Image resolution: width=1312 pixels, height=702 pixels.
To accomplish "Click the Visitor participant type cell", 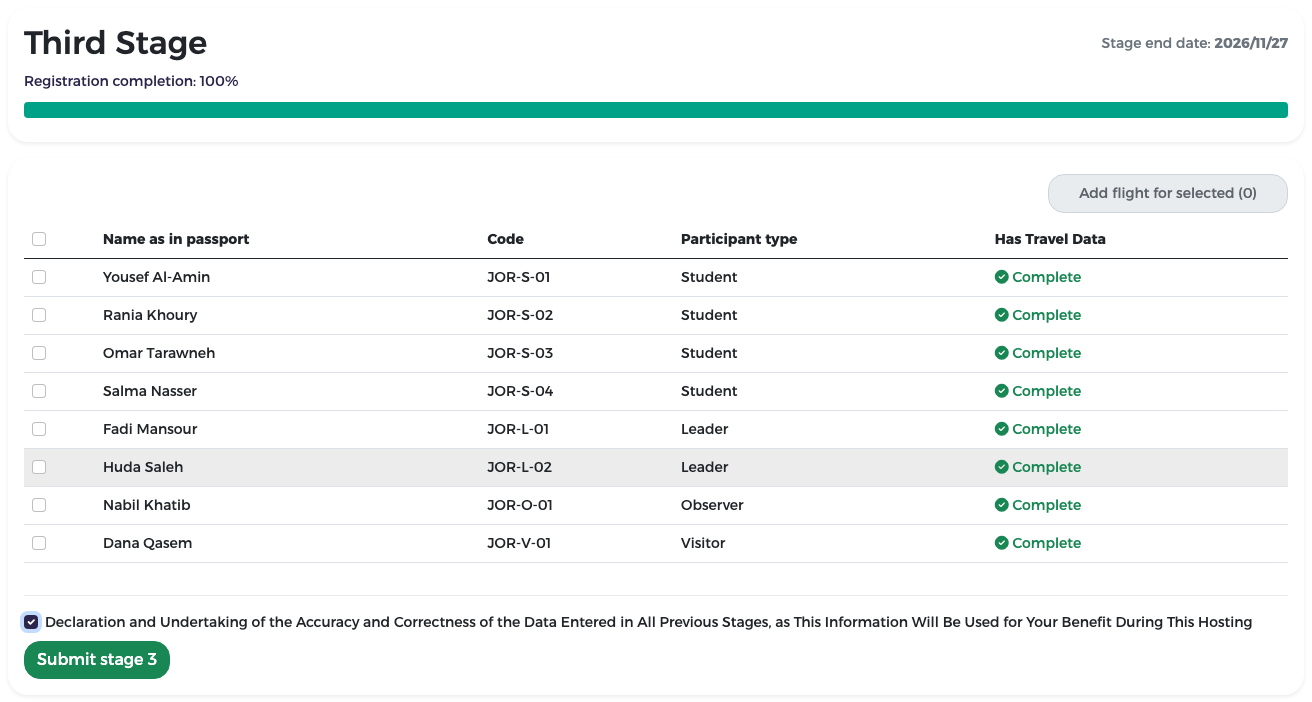I will click(703, 543).
